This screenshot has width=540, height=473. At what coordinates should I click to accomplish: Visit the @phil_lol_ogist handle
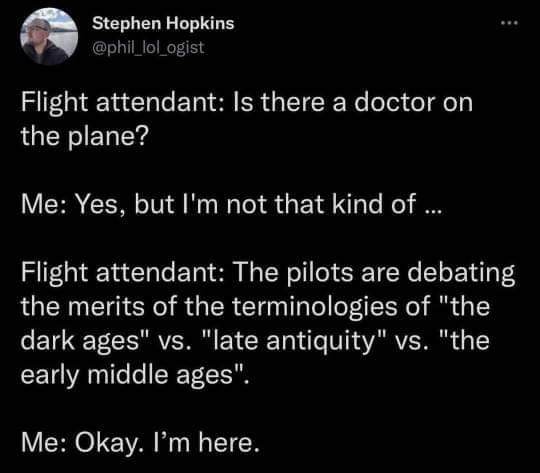[148, 48]
